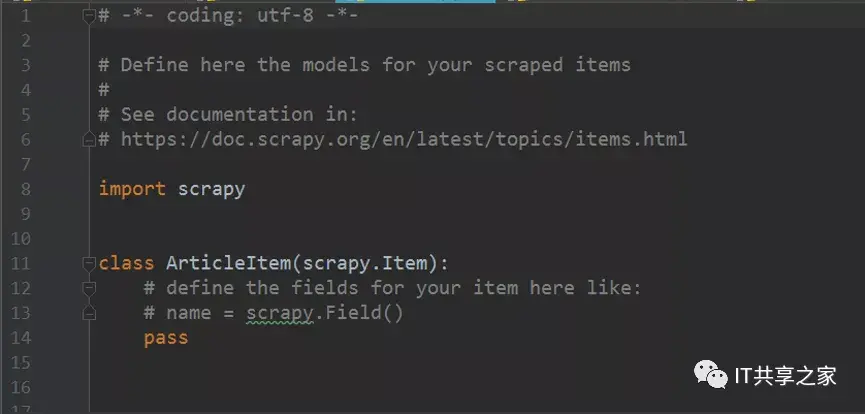Click the ArticleItem class name
This screenshot has height=414, width=865.
click(x=228, y=263)
